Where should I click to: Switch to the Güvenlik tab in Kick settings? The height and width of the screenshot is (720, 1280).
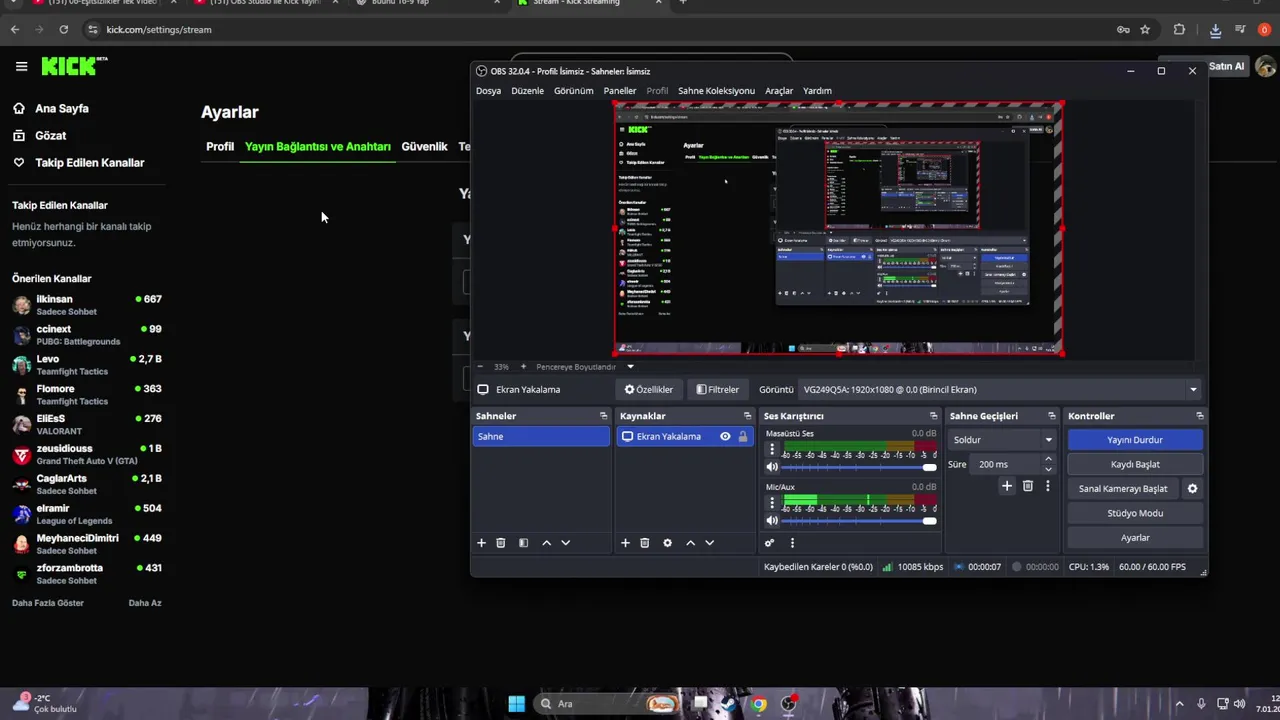[424, 146]
